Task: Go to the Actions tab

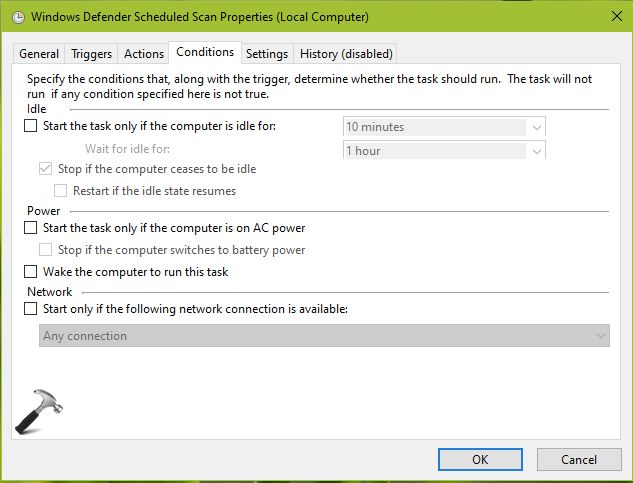Action: point(144,54)
